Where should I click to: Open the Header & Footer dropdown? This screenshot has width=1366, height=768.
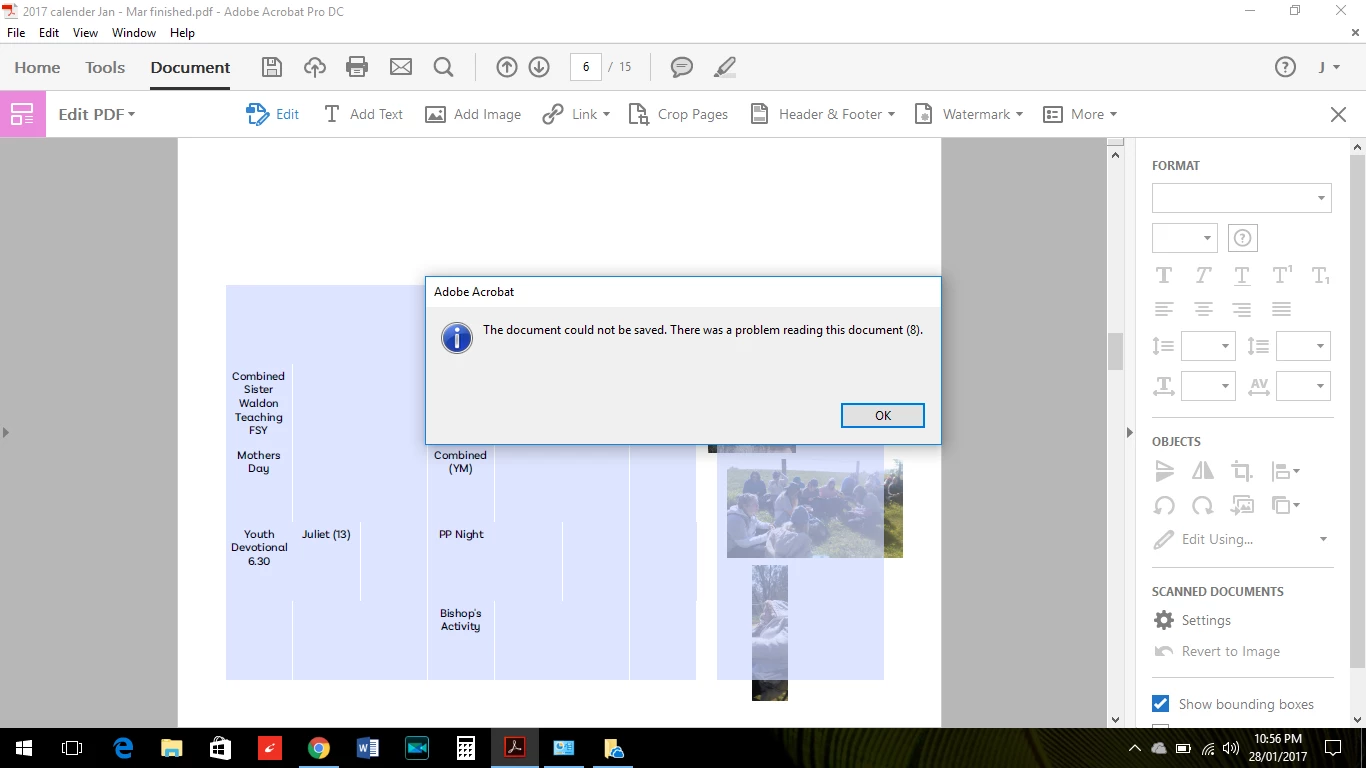tap(822, 114)
